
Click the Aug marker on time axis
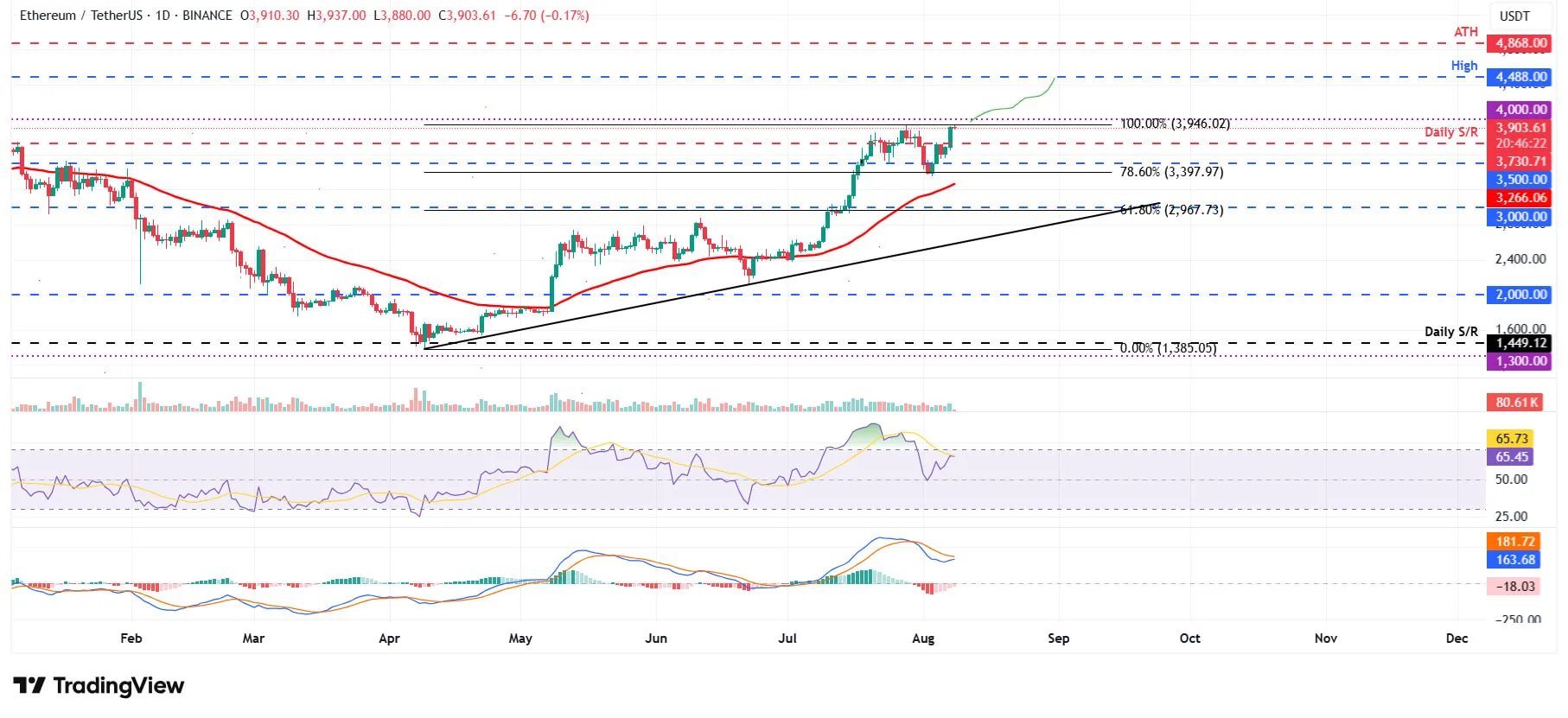(923, 639)
